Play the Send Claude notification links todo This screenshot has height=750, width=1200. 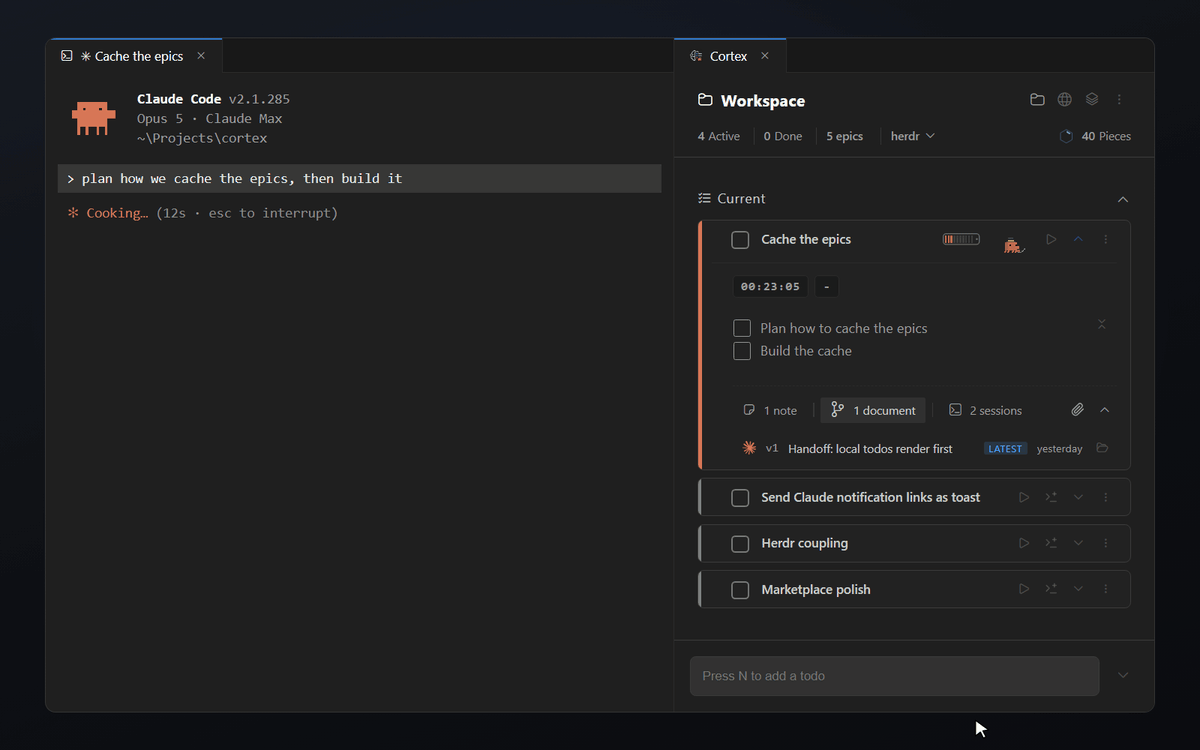tap(1024, 498)
